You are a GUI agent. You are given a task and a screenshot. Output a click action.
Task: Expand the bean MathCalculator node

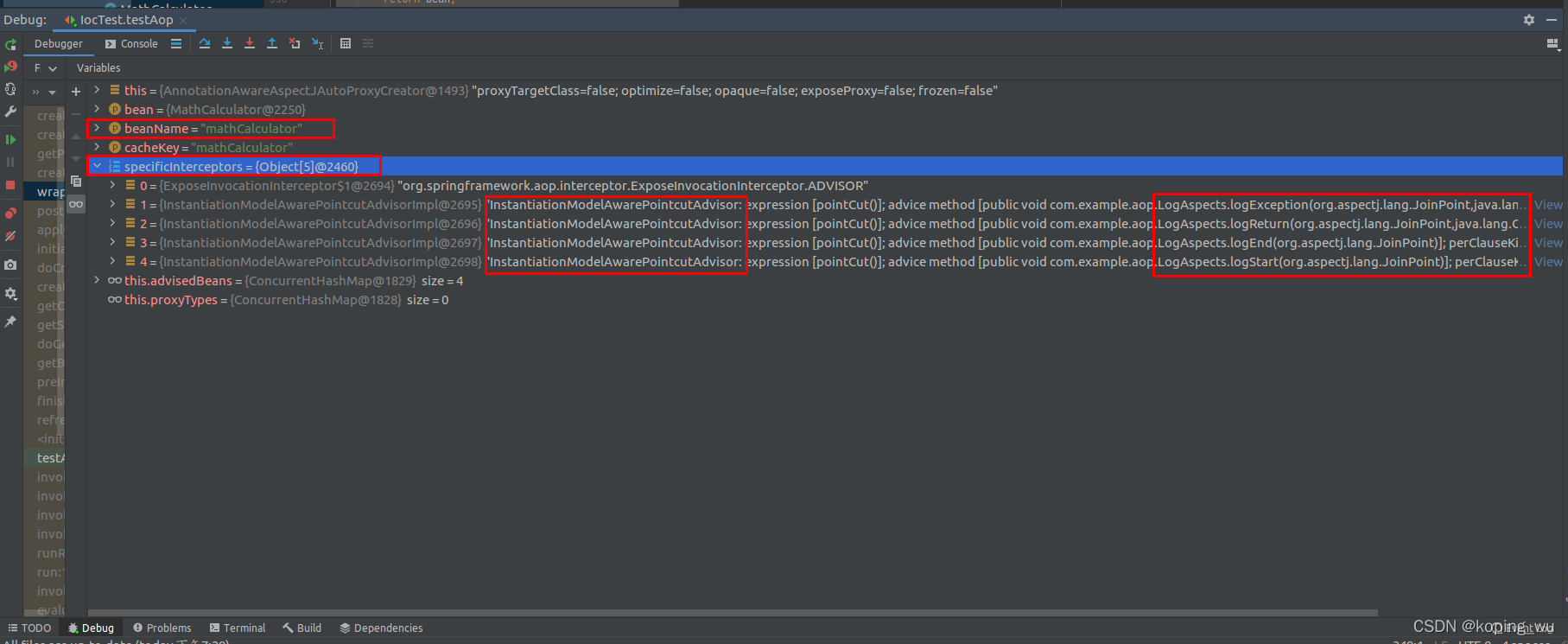[x=97, y=109]
